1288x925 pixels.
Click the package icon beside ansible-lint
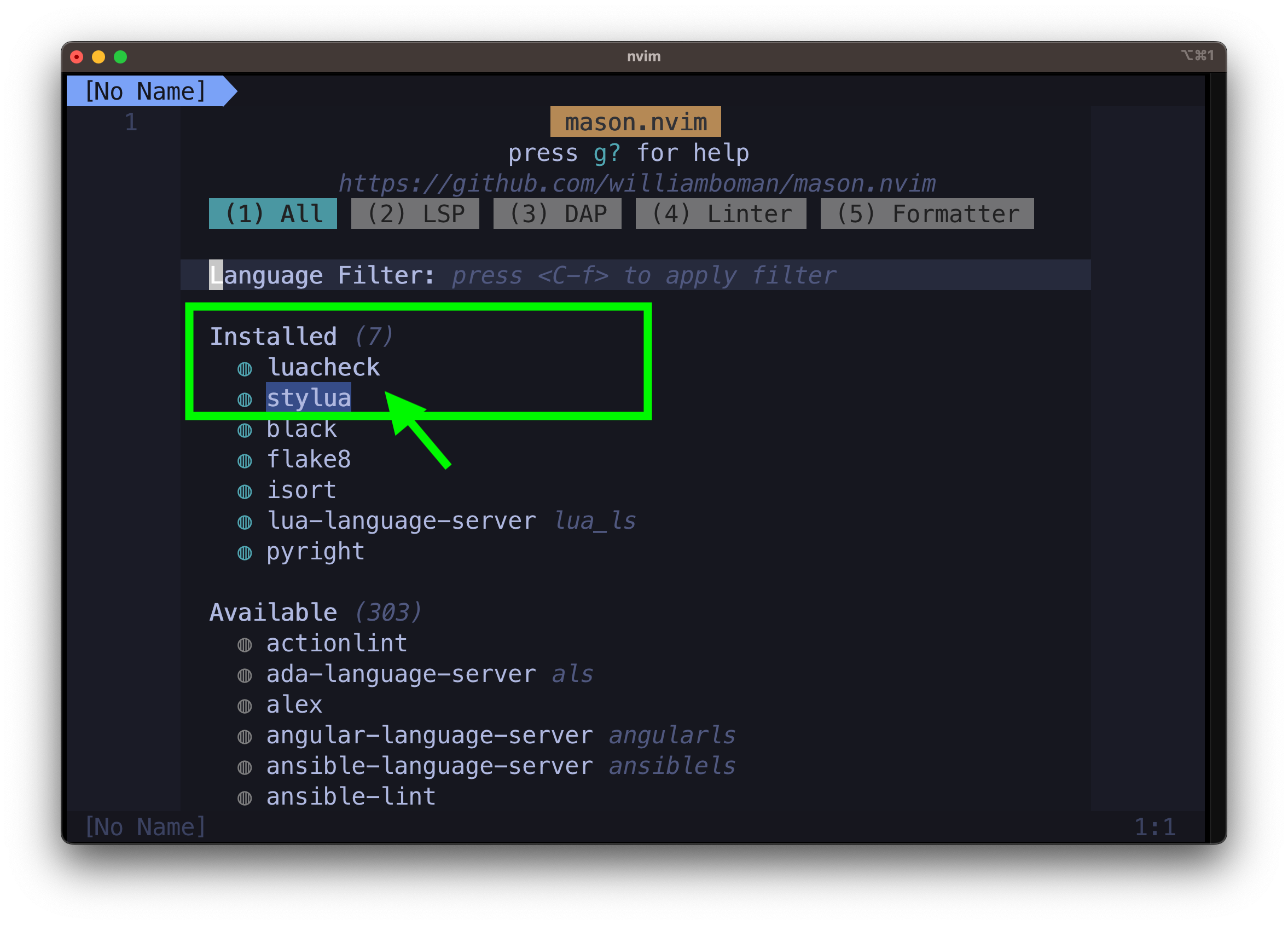click(244, 799)
